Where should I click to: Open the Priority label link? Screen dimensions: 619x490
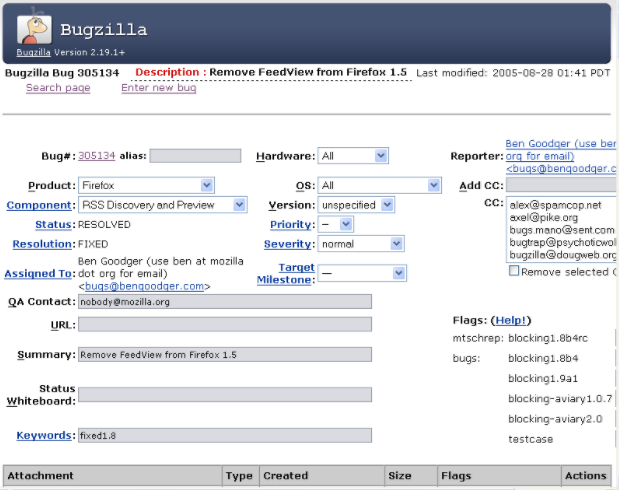(x=291, y=224)
